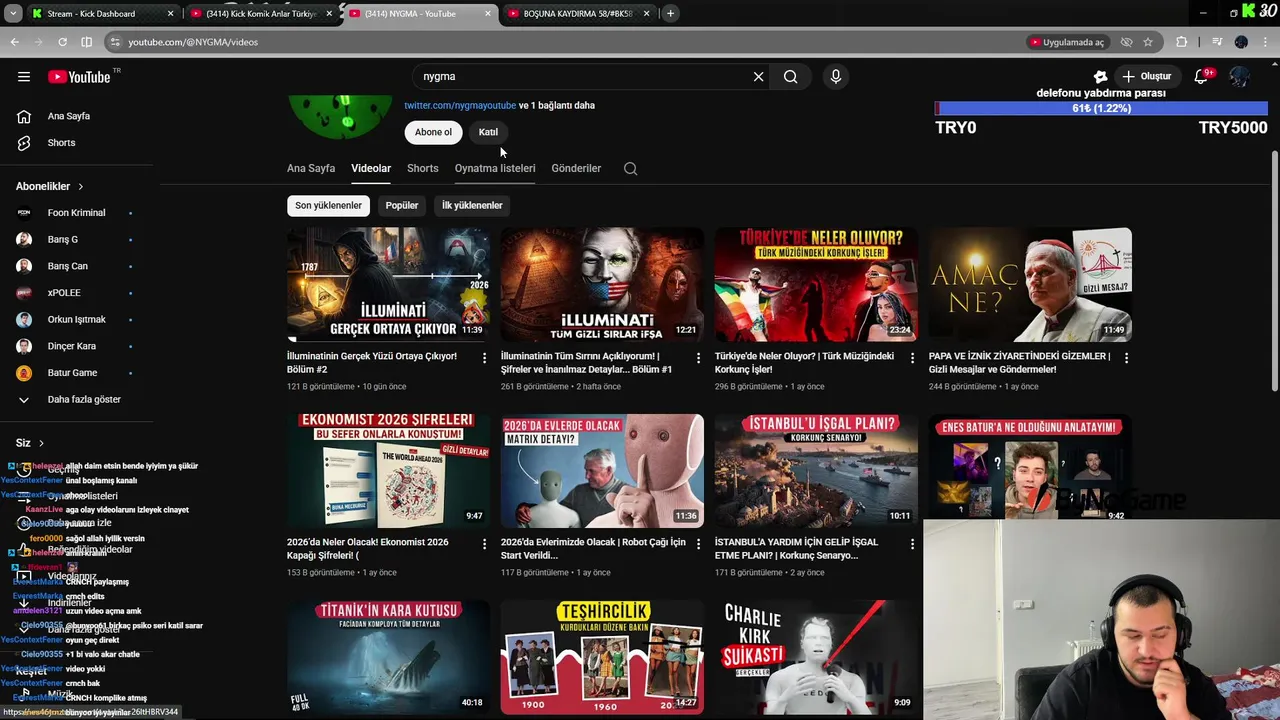Open Dinçer Kara subscription channel
The width and height of the screenshot is (1280, 720).
(x=72, y=346)
